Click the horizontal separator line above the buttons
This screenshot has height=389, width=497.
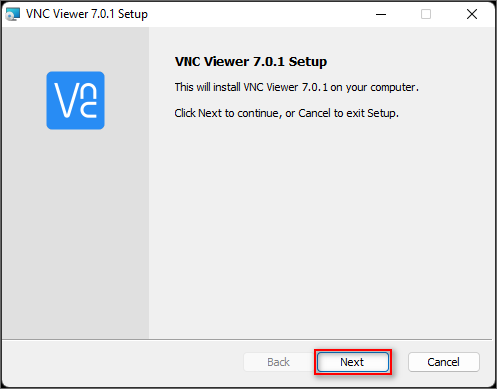[247, 340]
